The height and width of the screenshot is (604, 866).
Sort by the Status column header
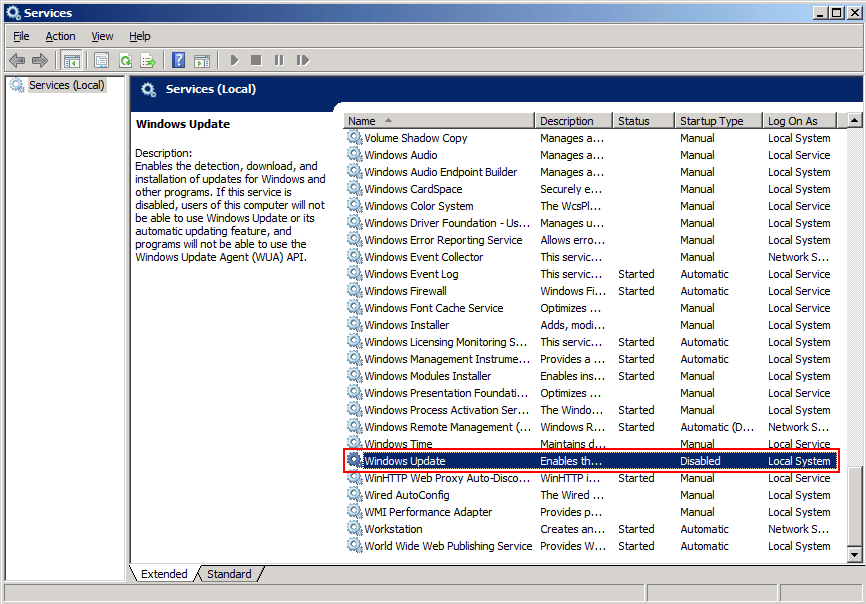[644, 121]
